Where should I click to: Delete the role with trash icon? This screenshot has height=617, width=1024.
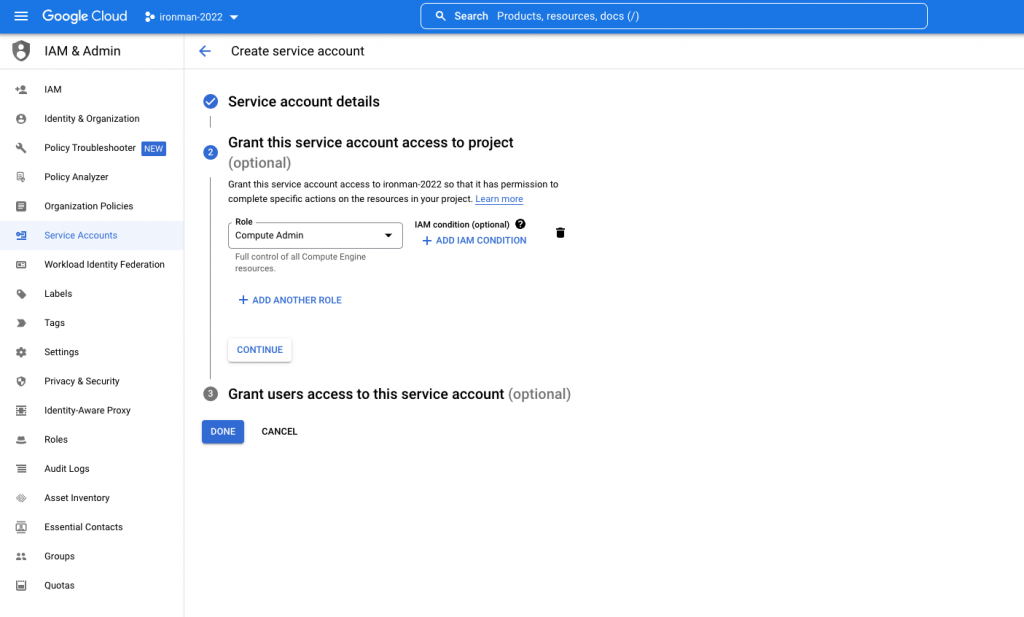point(560,233)
